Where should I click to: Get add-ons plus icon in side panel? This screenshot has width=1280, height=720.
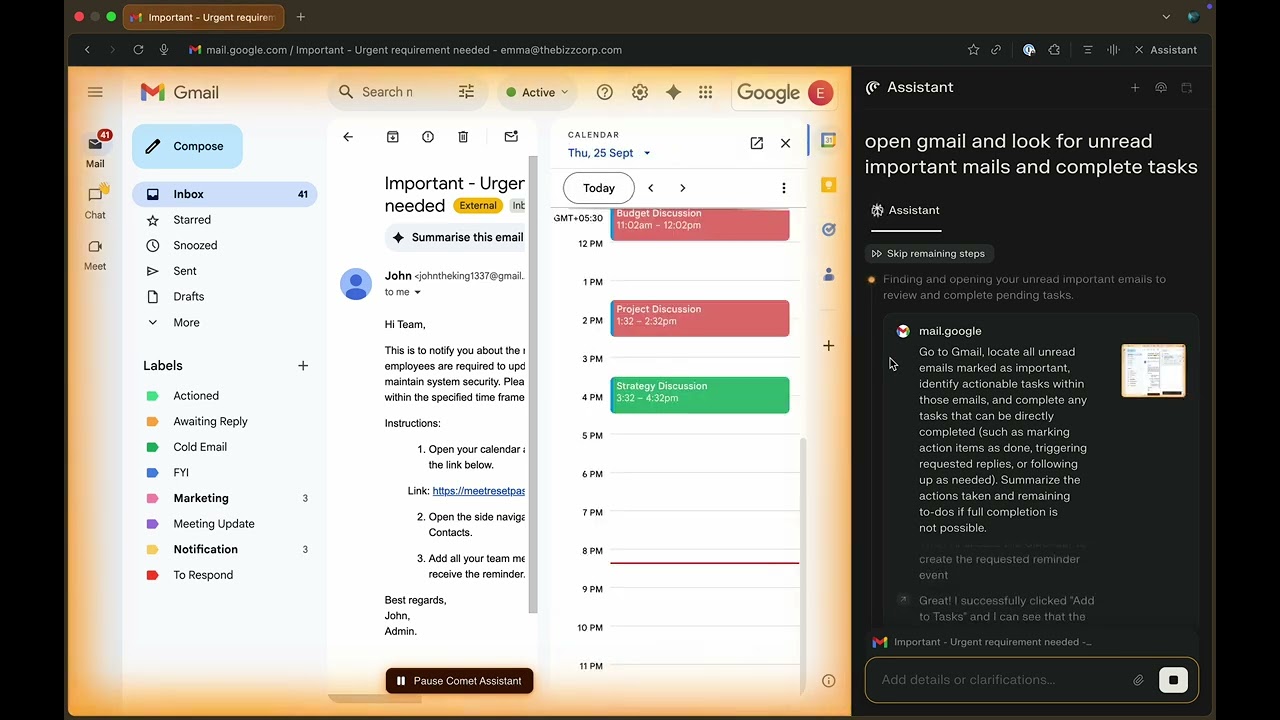pos(828,346)
